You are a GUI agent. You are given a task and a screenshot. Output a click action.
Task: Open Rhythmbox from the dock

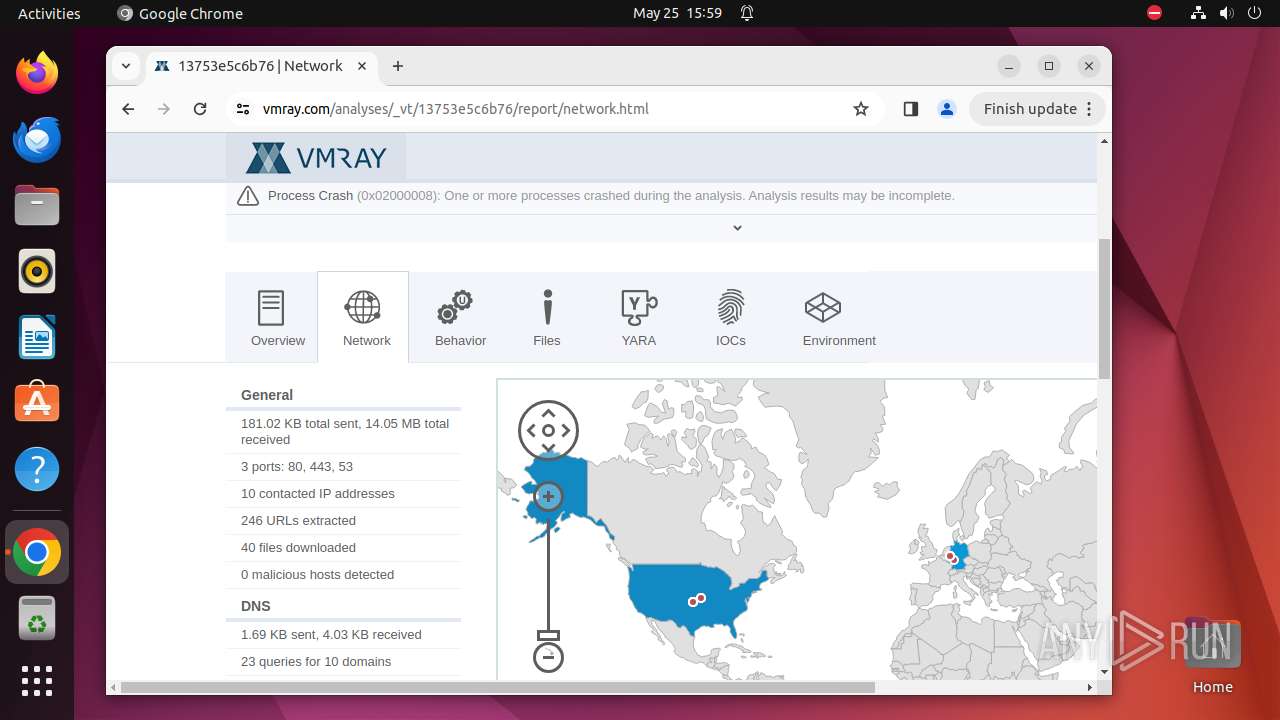(x=37, y=271)
